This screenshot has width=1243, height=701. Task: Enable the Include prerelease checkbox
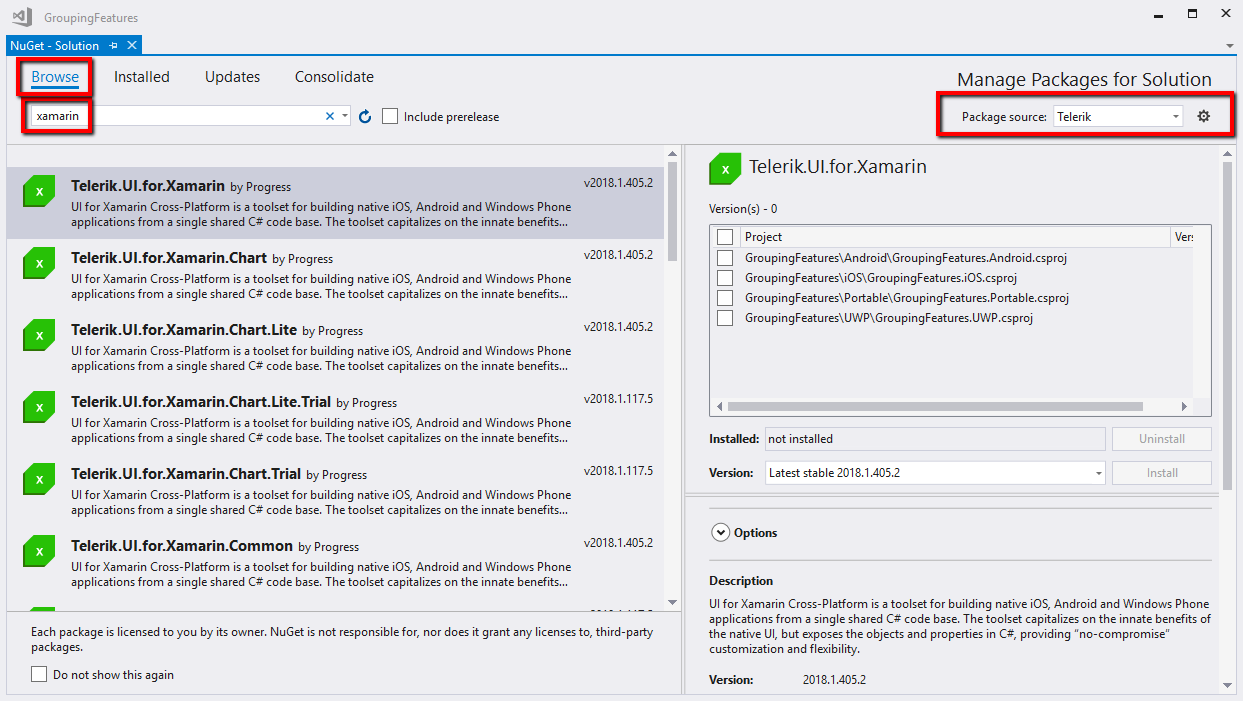coord(390,116)
